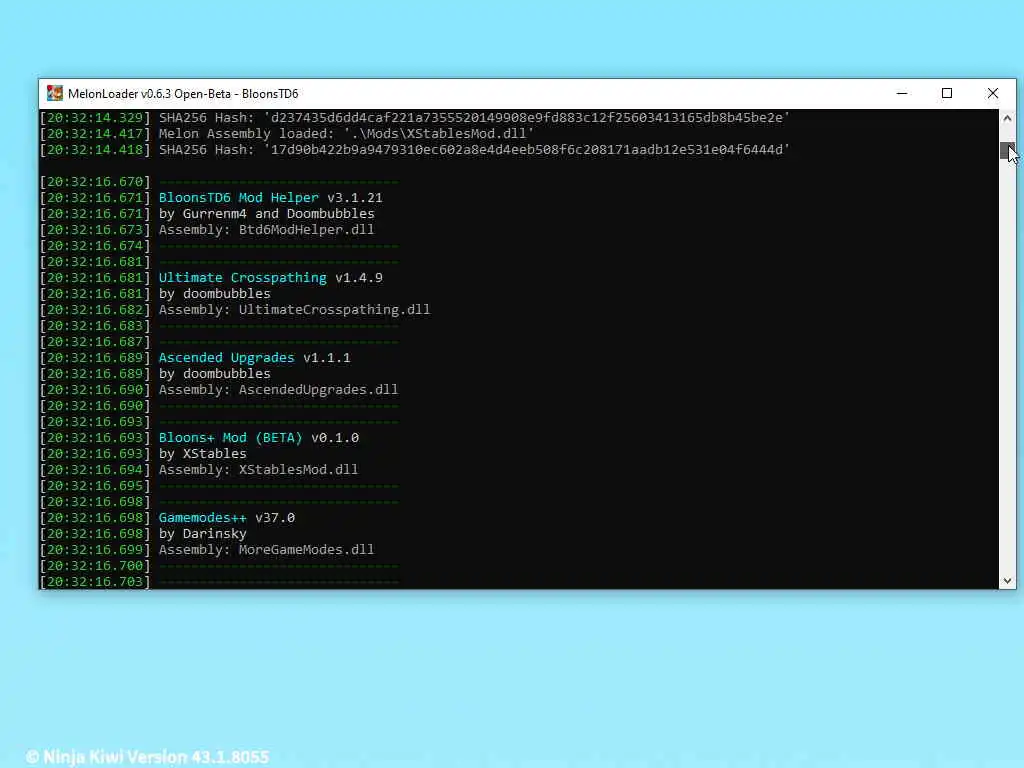Screen dimensions: 1024x768
Task: Click the SHA256 hash starting with 'd237435d'
Action: pyautogui.click(x=526, y=118)
